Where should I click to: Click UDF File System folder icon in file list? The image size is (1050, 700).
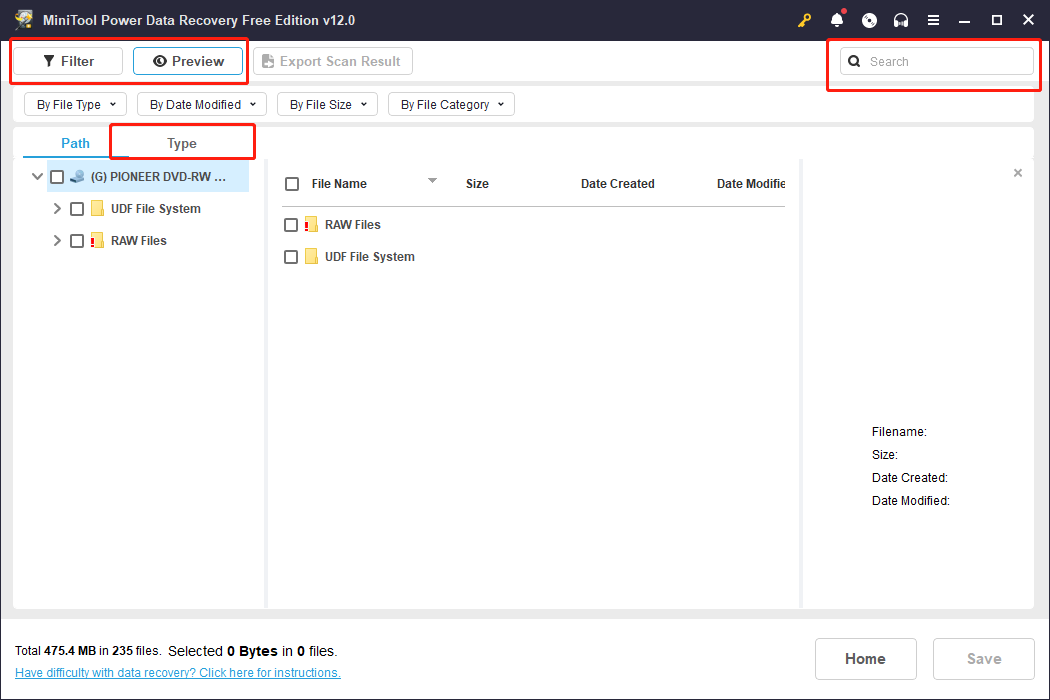(x=311, y=257)
